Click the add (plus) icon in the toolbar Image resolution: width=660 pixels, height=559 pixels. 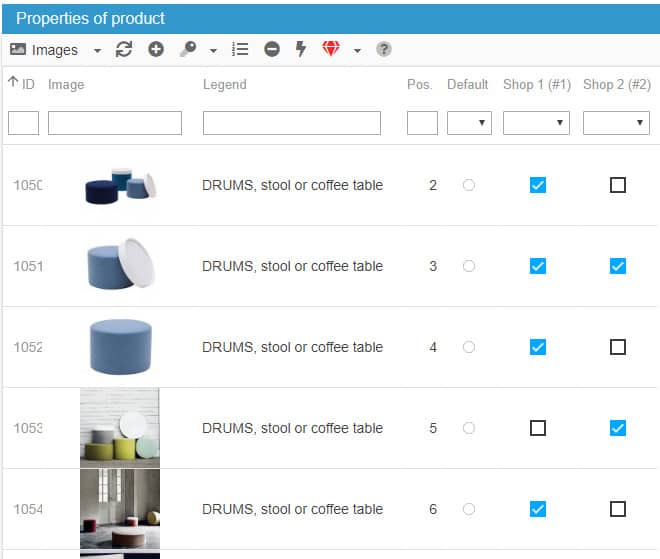point(156,49)
